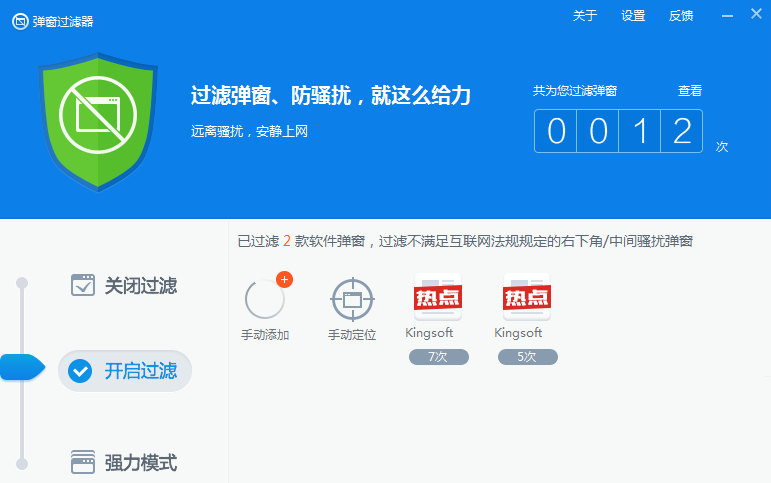Minimize the popup filter window

pyautogui.click(x=727, y=16)
